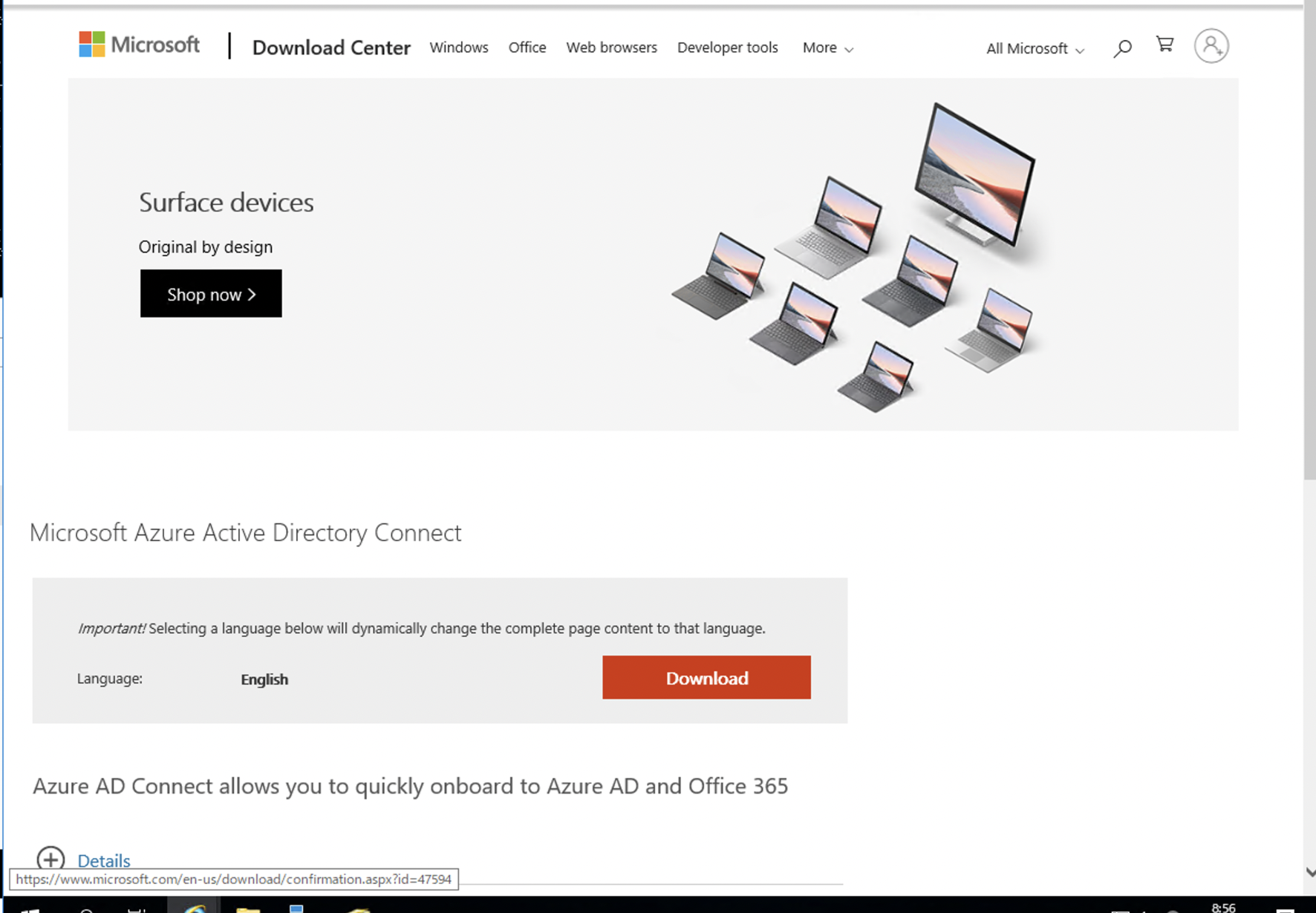
Task: Open the Windows navigation item
Action: click(x=459, y=48)
